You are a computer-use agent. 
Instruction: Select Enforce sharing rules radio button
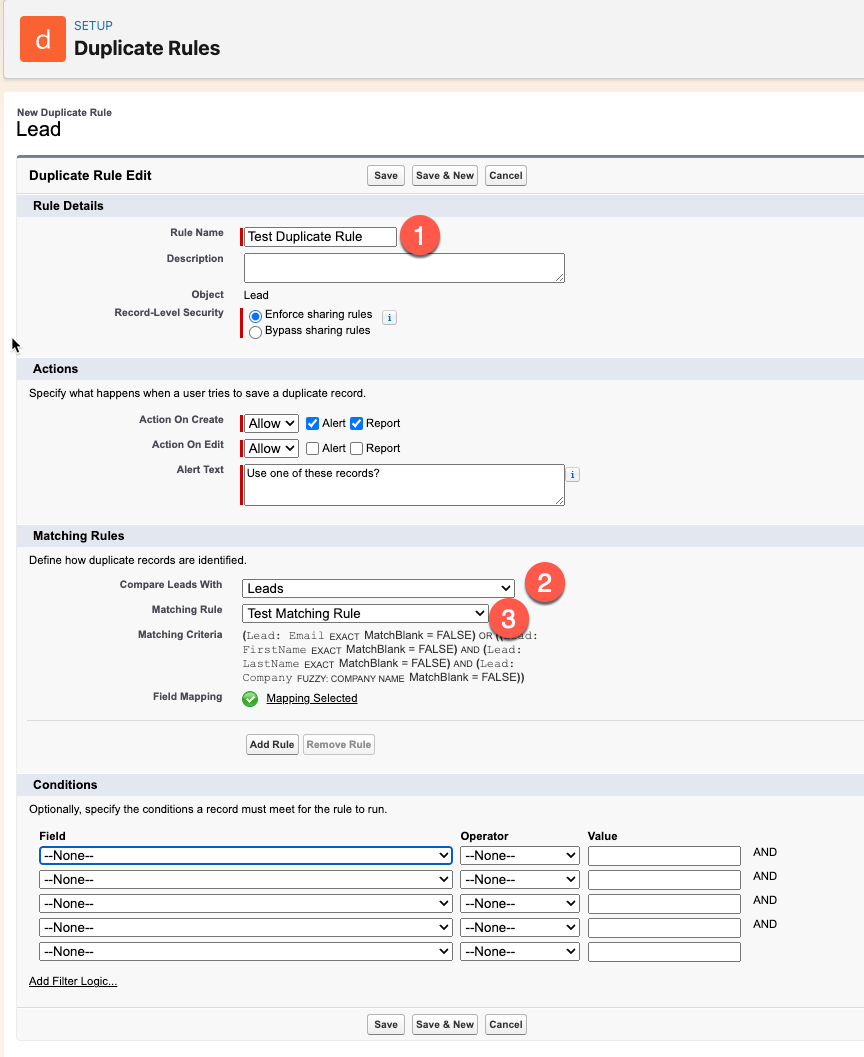coord(255,315)
